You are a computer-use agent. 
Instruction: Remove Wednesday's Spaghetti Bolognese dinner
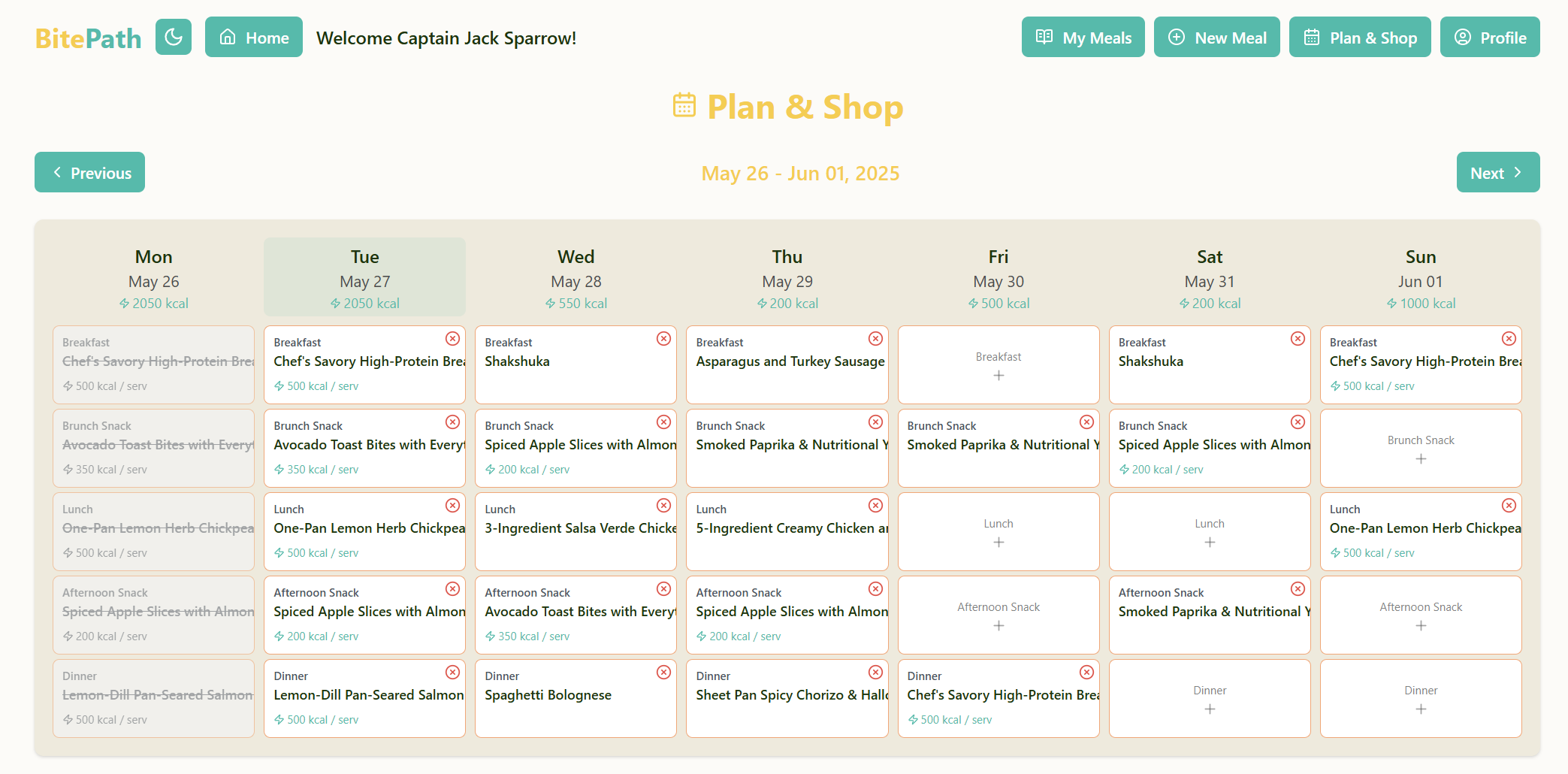pos(663,673)
